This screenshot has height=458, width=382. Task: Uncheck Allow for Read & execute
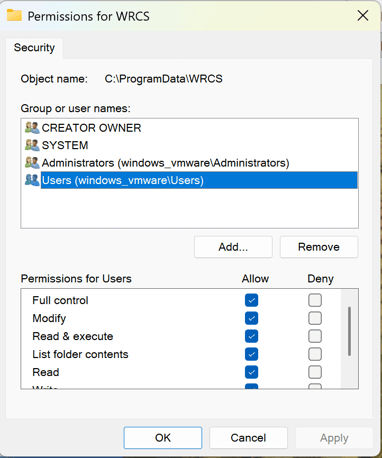(251, 336)
